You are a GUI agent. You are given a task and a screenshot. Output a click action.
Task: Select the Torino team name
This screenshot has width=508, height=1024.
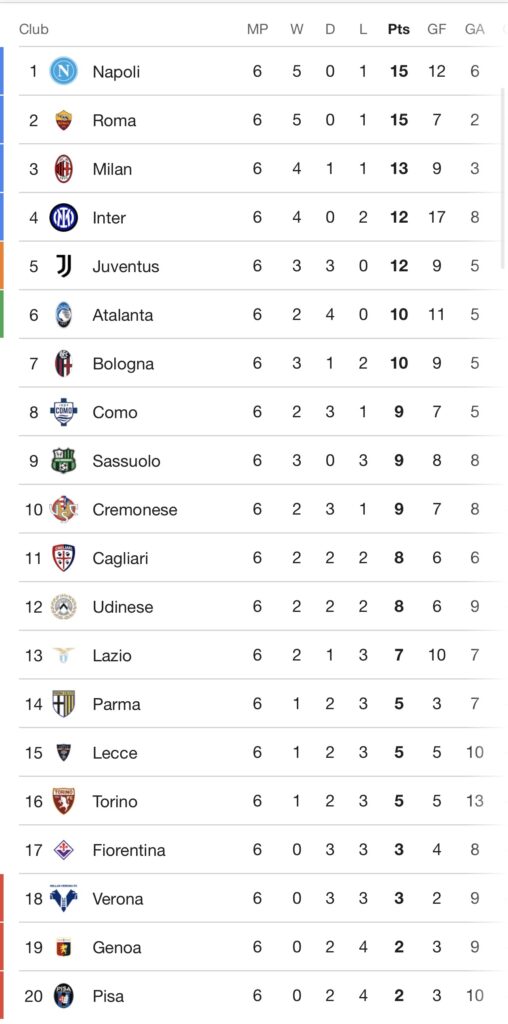tap(115, 801)
